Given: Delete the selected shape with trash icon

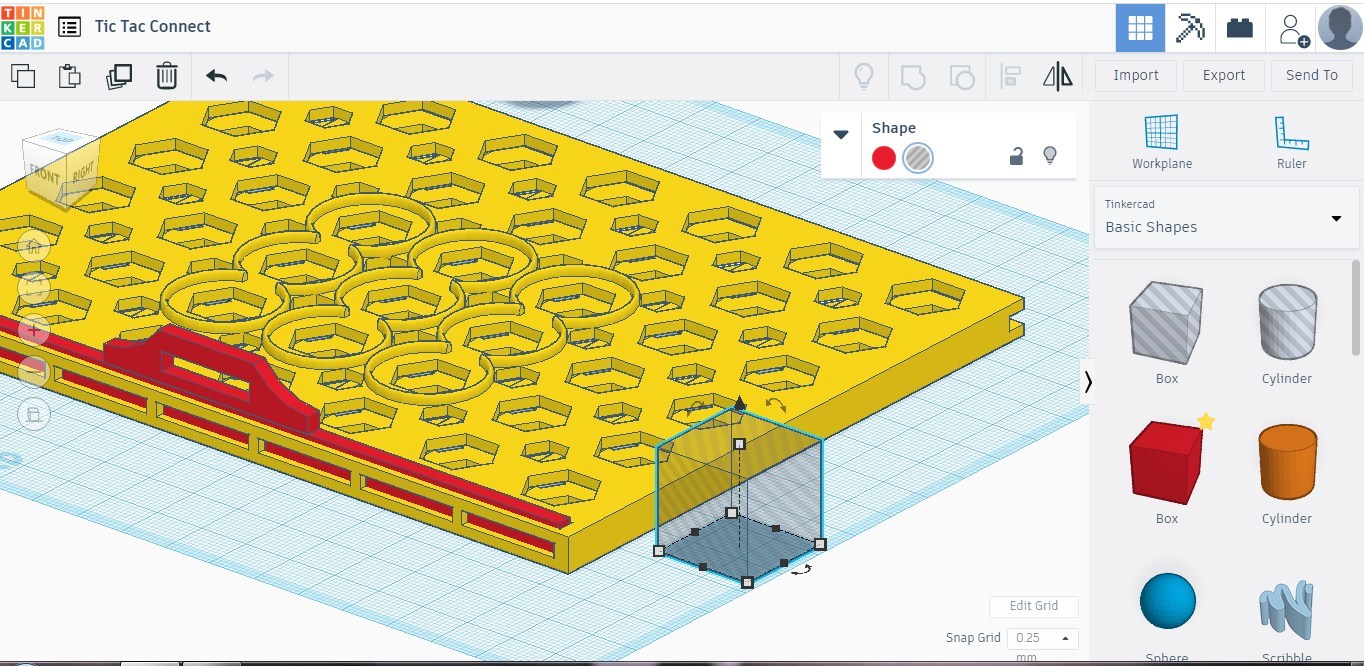Looking at the screenshot, I should point(166,76).
